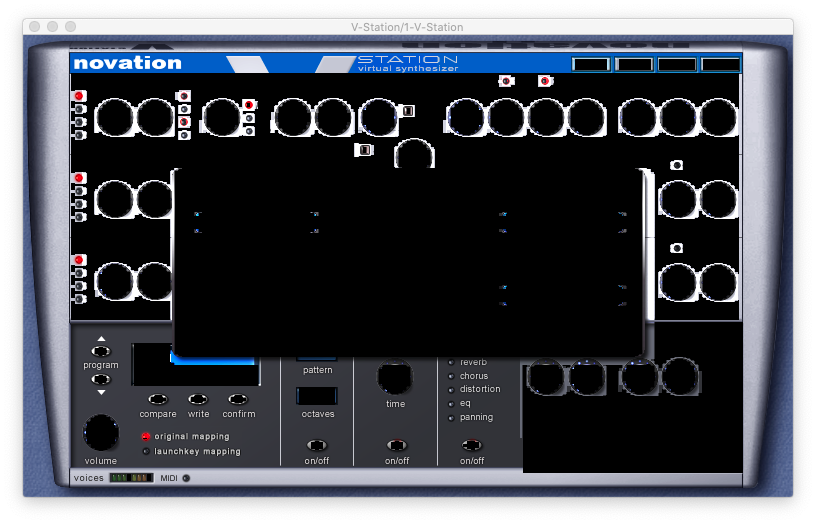816x524 pixels.
Task: Click the octaves value box
Action: point(317,396)
